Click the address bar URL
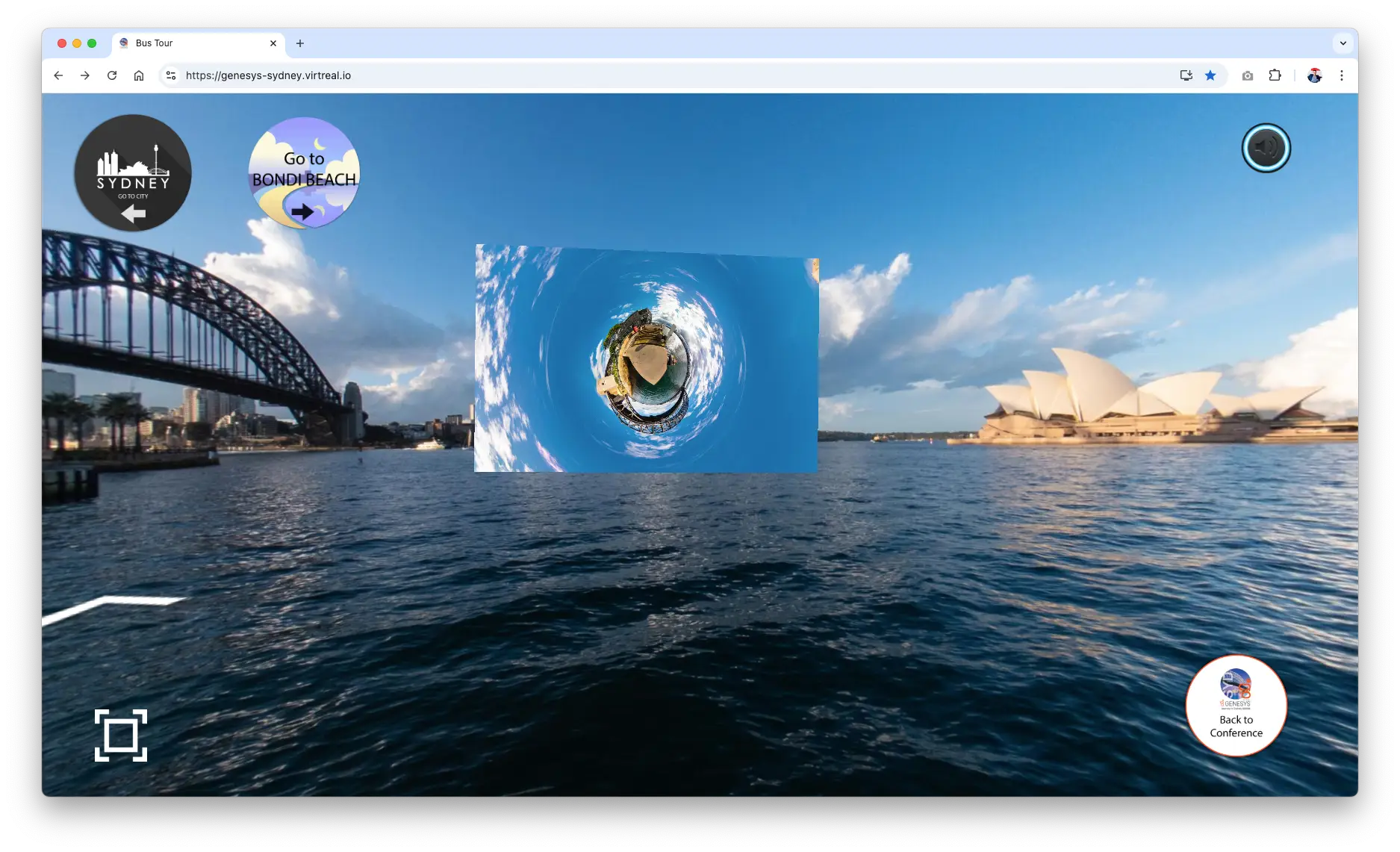Screen dimensions: 1400x852 [x=269, y=75]
